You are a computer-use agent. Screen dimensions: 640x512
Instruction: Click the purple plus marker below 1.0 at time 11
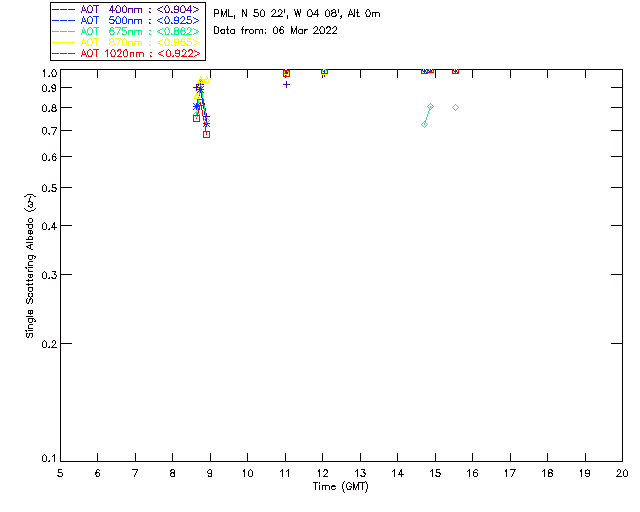click(x=287, y=85)
